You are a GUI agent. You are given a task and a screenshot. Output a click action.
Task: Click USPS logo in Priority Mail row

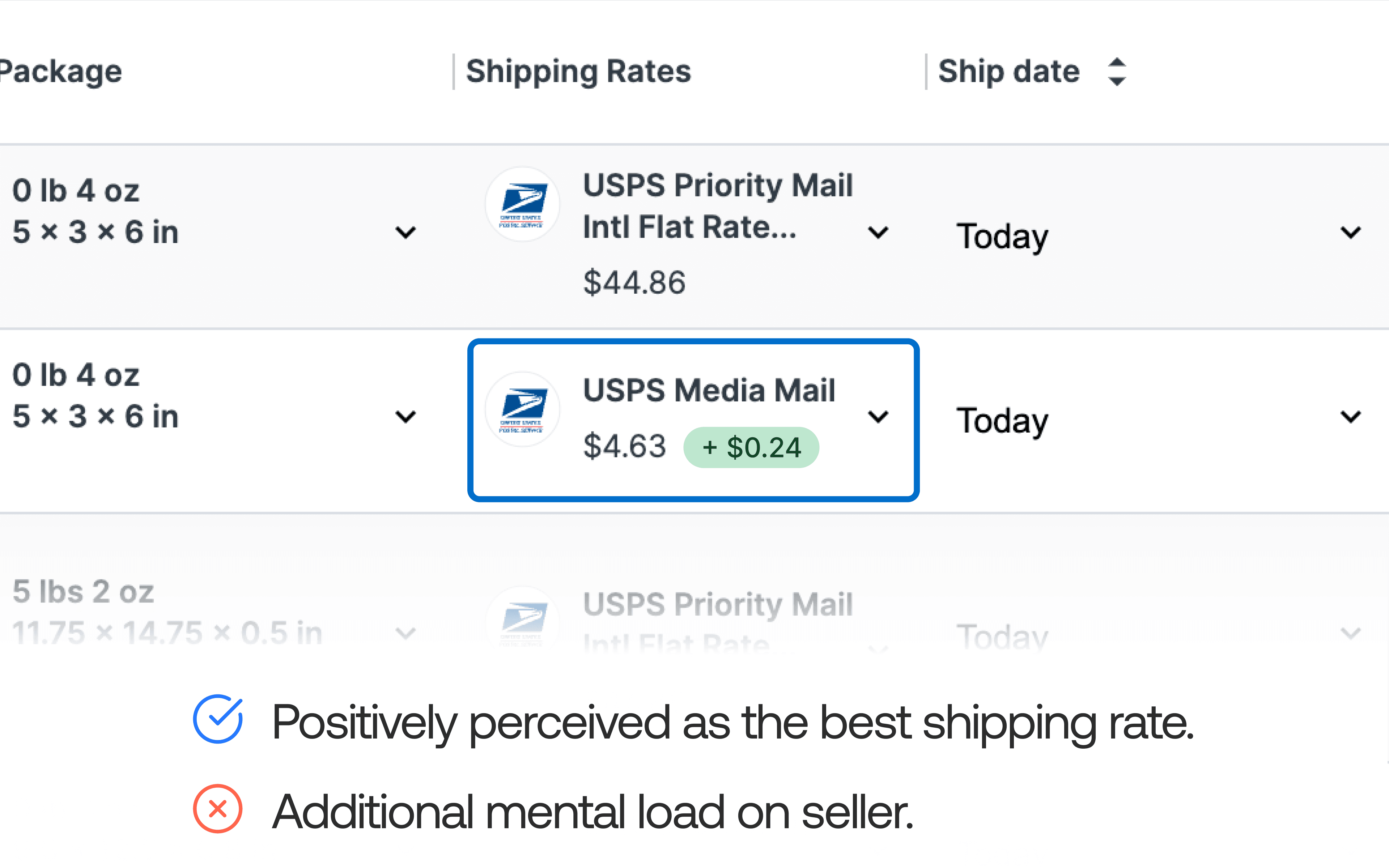pos(522,204)
